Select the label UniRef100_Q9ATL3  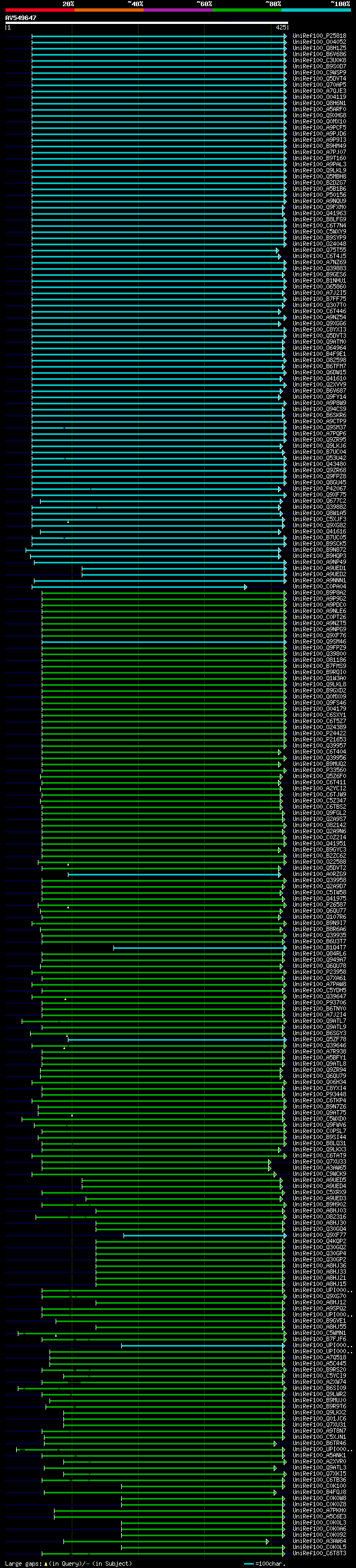(x=319, y=1467)
